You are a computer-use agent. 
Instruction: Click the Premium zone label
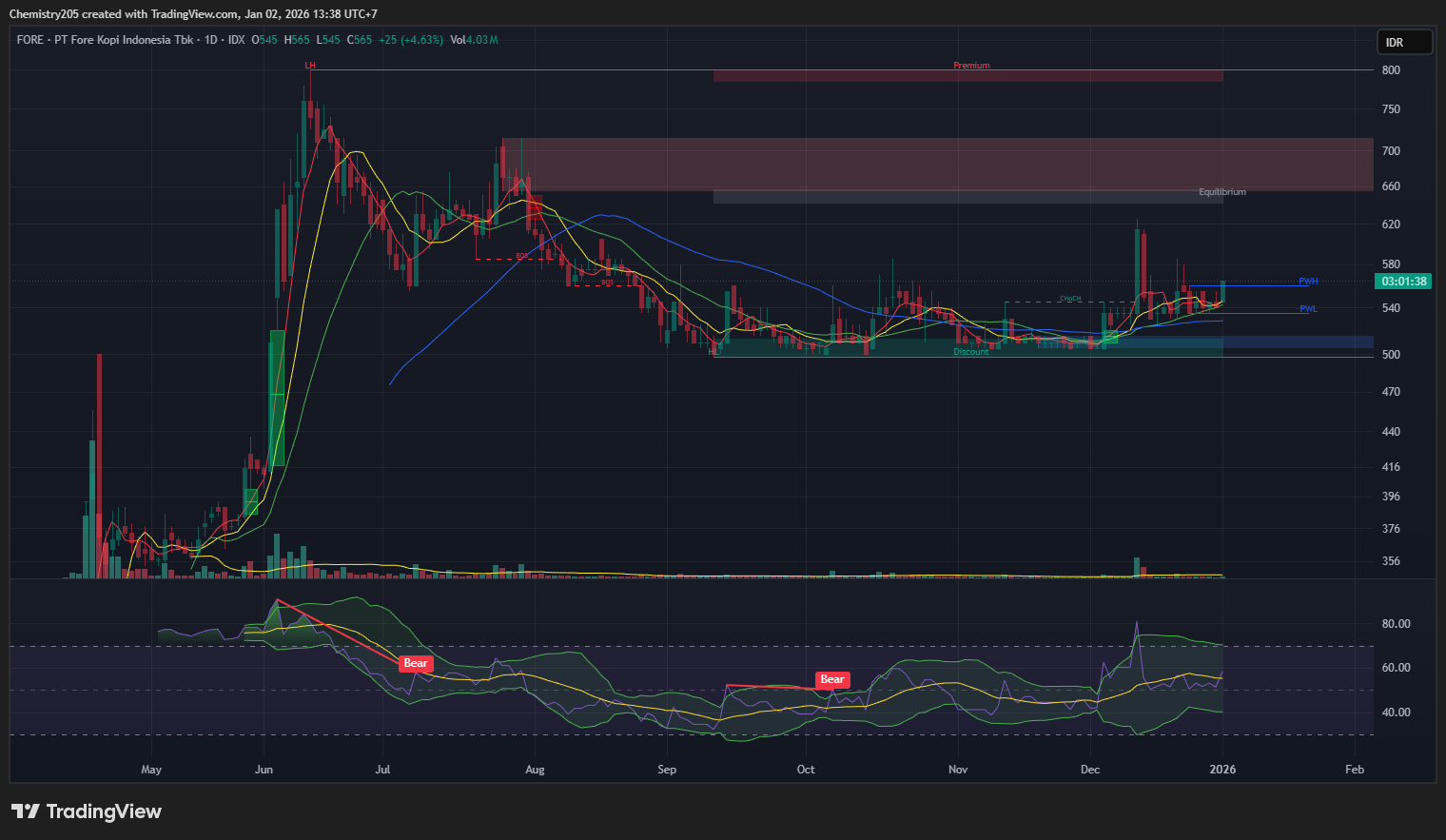click(x=971, y=66)
